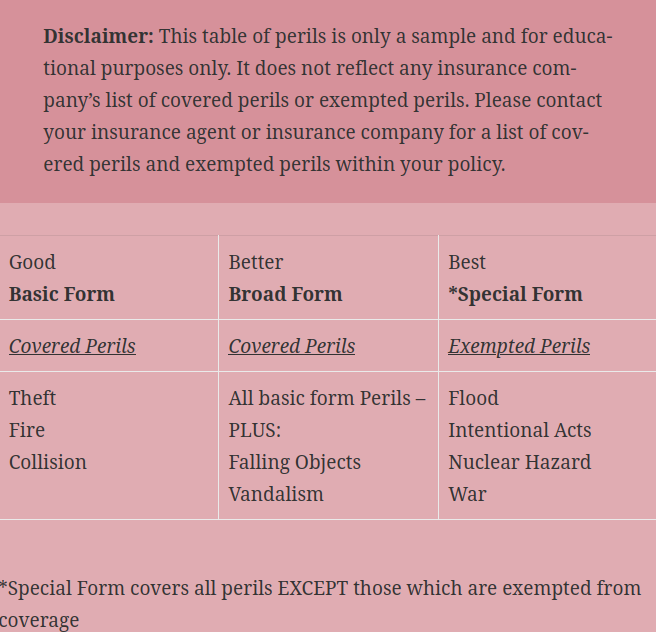Viewport: 656px width, 632px height.
Task: Click the "Collision" peril entry
Action: point(48,462)
